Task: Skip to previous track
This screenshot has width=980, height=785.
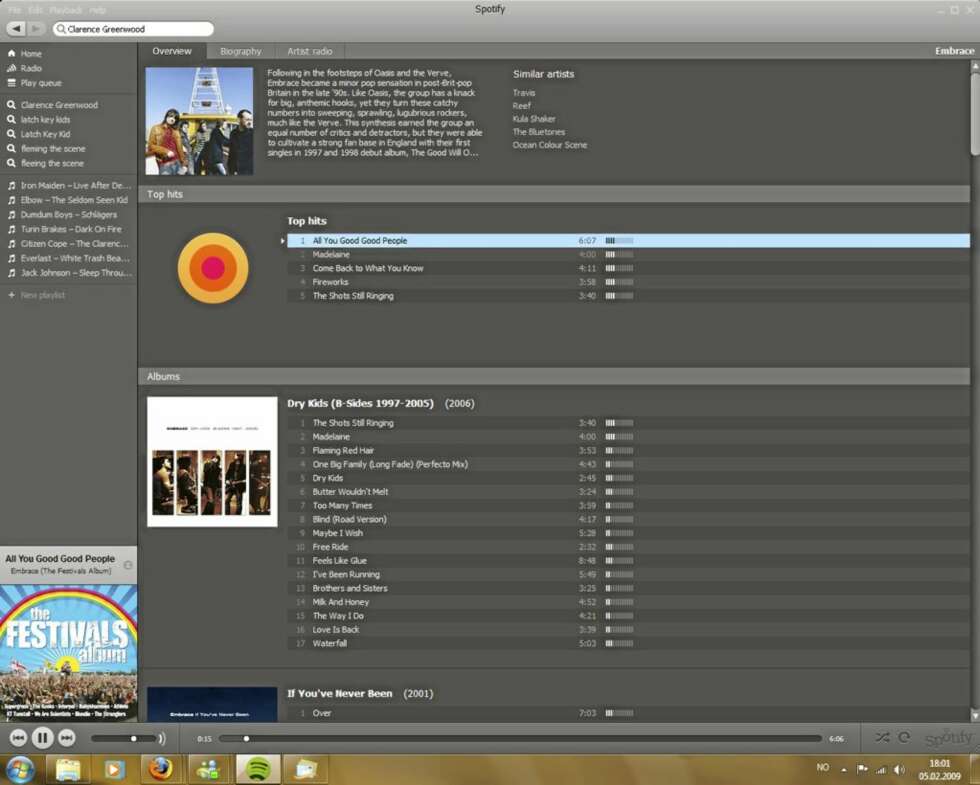Action: pos(18,739)
